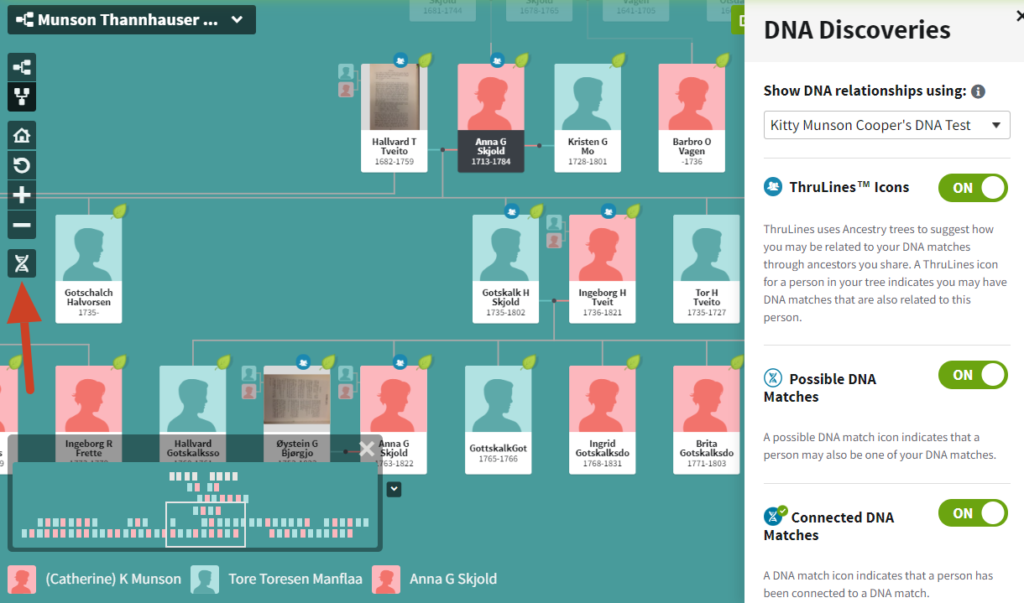The image size is (1024, 603).
Task: Select Barbro O Vagen person card
Action: click(x=692, y=118)
